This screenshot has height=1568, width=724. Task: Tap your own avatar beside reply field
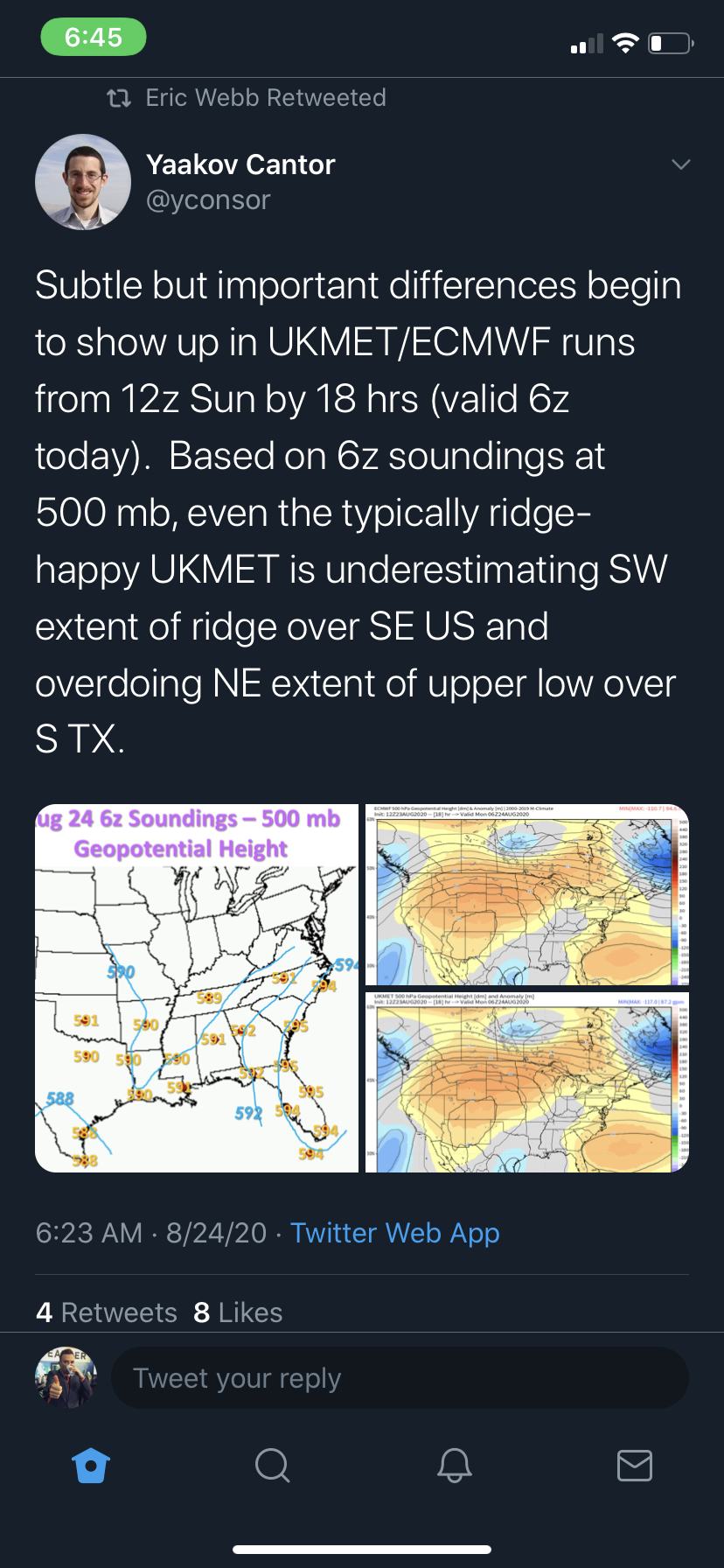[x=66, y=1377]
